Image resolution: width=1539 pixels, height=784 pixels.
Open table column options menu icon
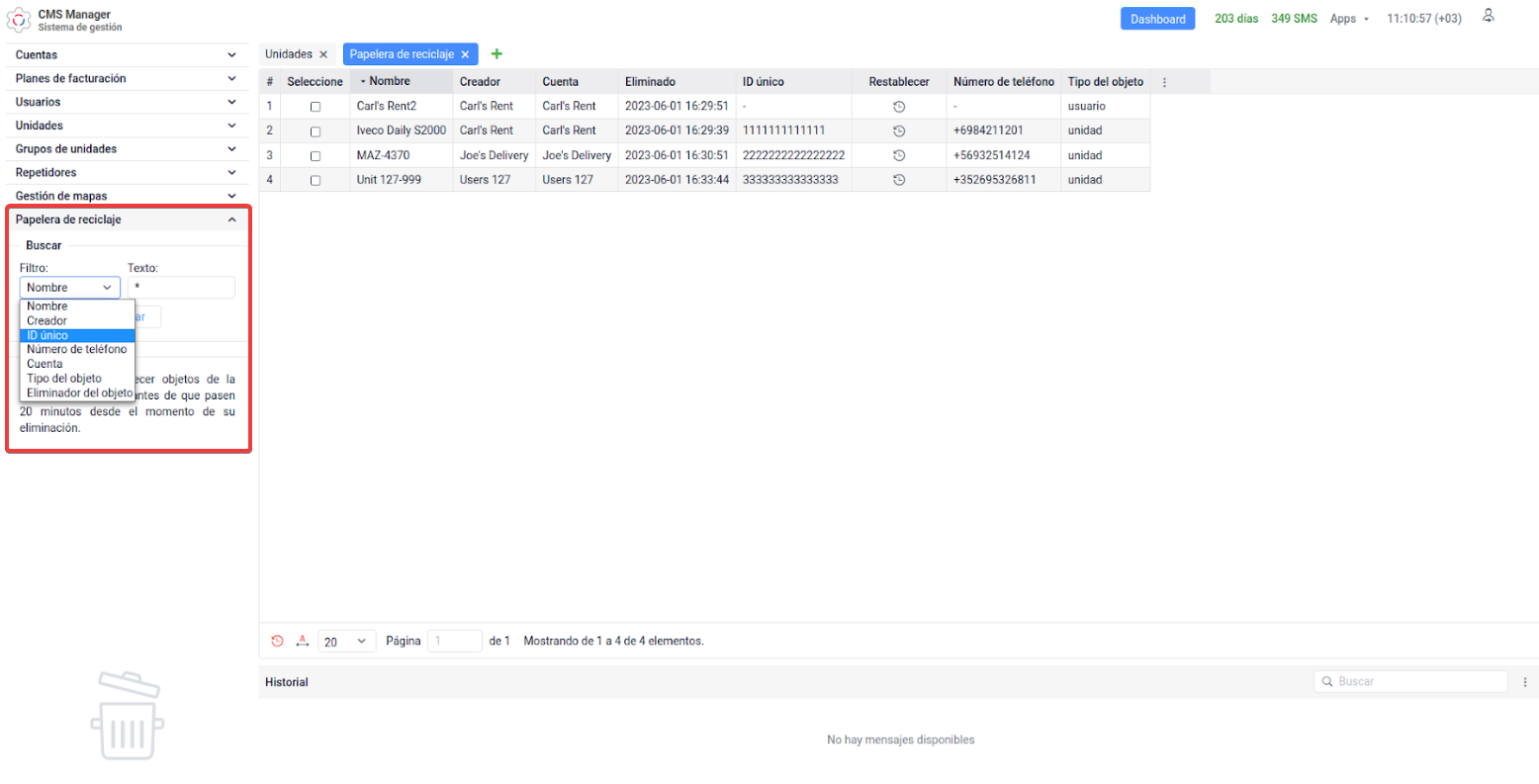1164,82
